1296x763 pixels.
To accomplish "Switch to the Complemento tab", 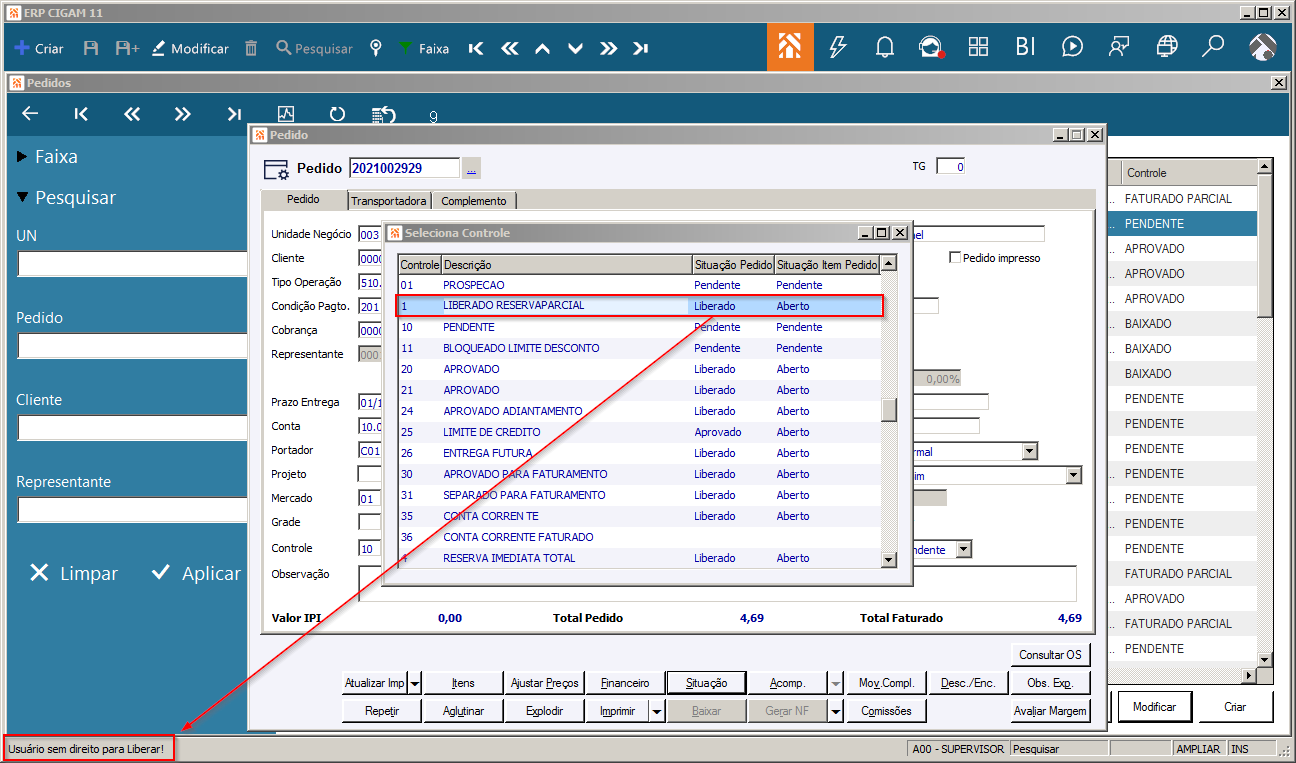I will coord(474,201).
